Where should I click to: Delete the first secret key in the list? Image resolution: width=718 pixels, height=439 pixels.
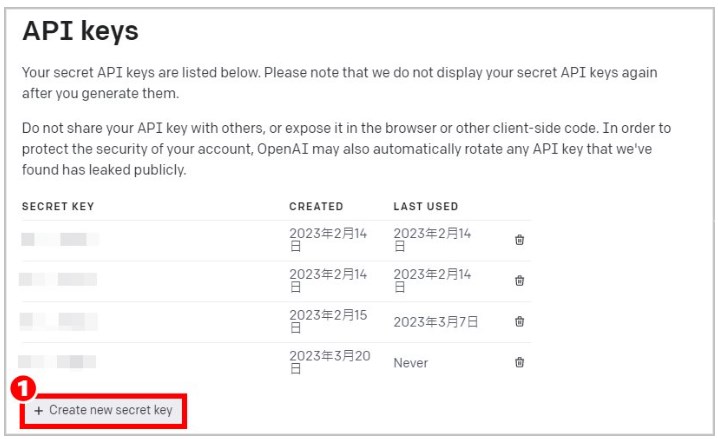point(519,240)
